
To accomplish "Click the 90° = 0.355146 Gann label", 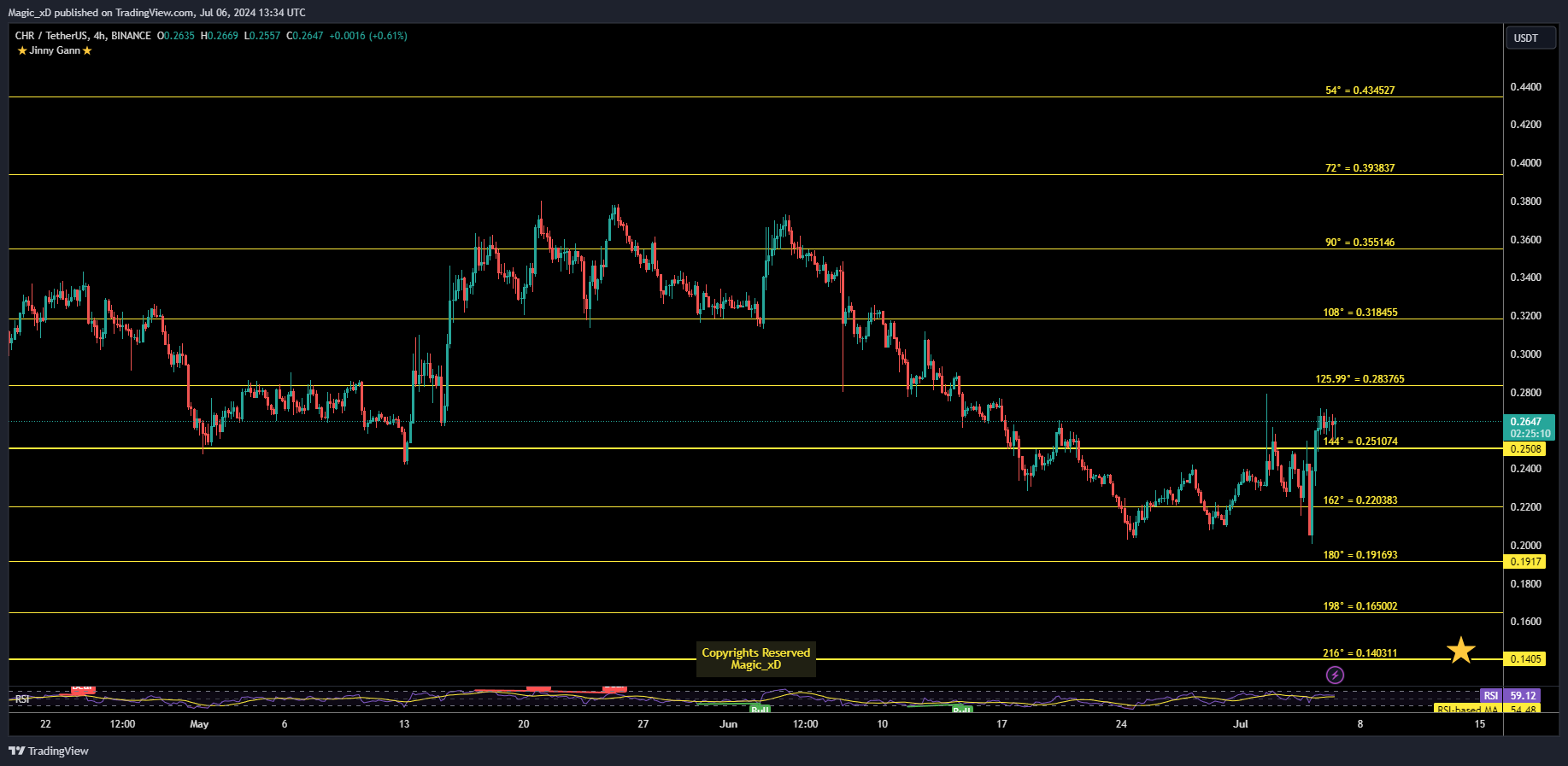I will [x=1360, y=242].
